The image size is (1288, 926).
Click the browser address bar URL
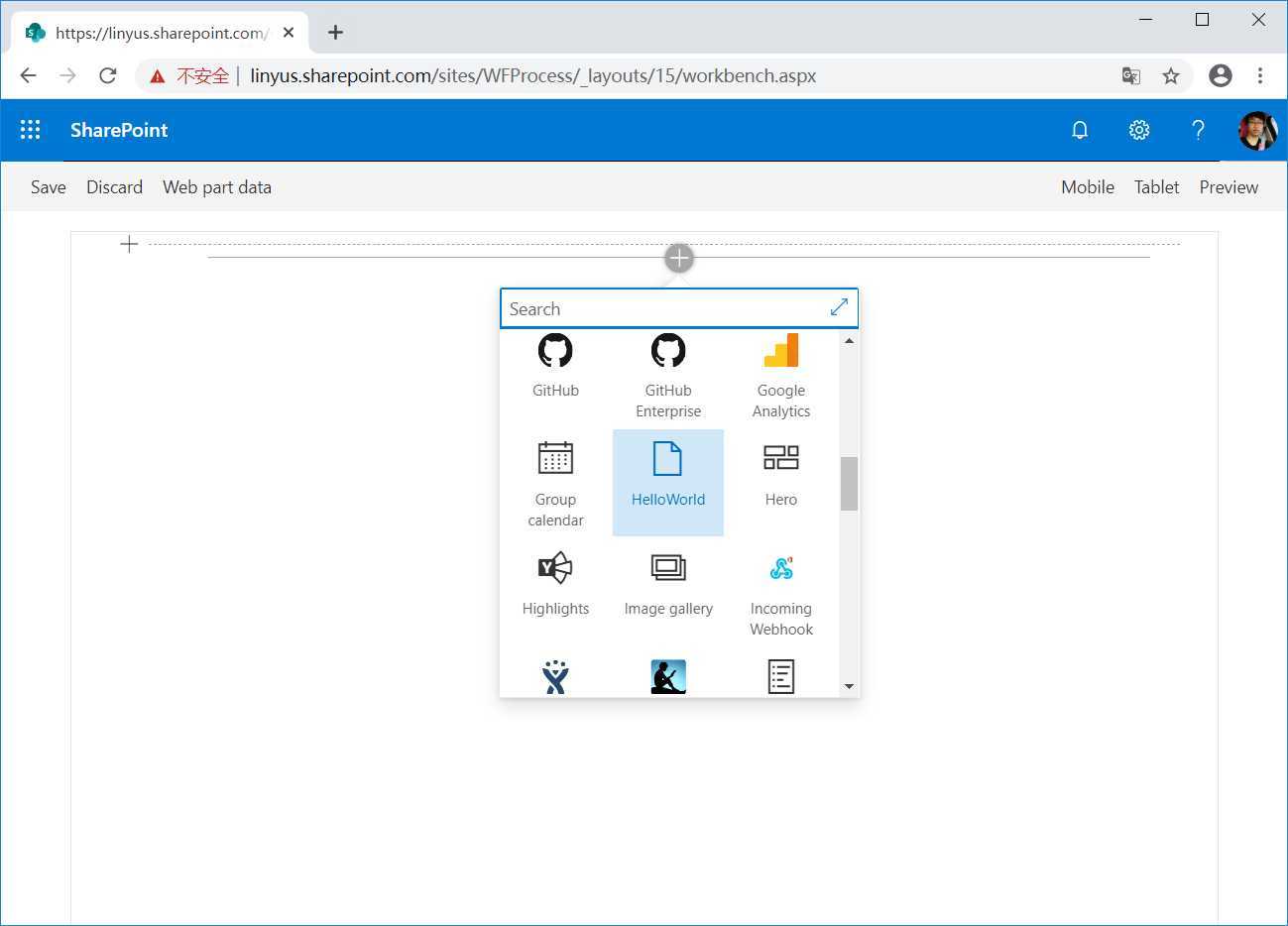(533, 76)
